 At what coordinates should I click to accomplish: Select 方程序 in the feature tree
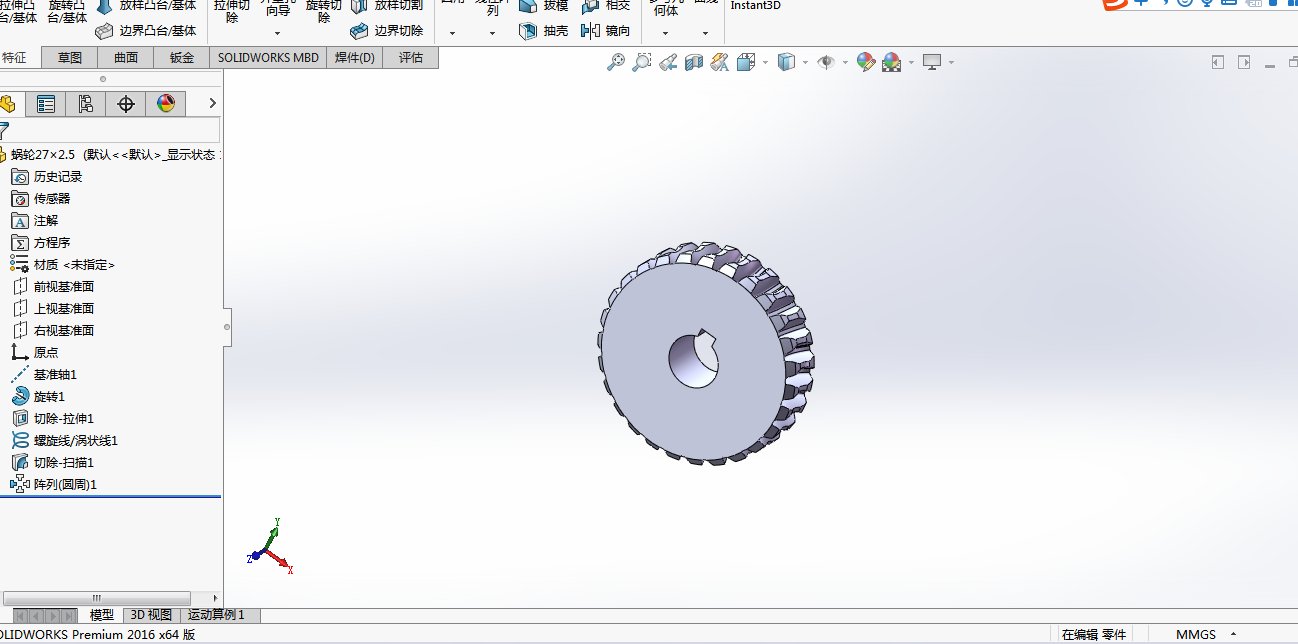(x=41, y=242)
